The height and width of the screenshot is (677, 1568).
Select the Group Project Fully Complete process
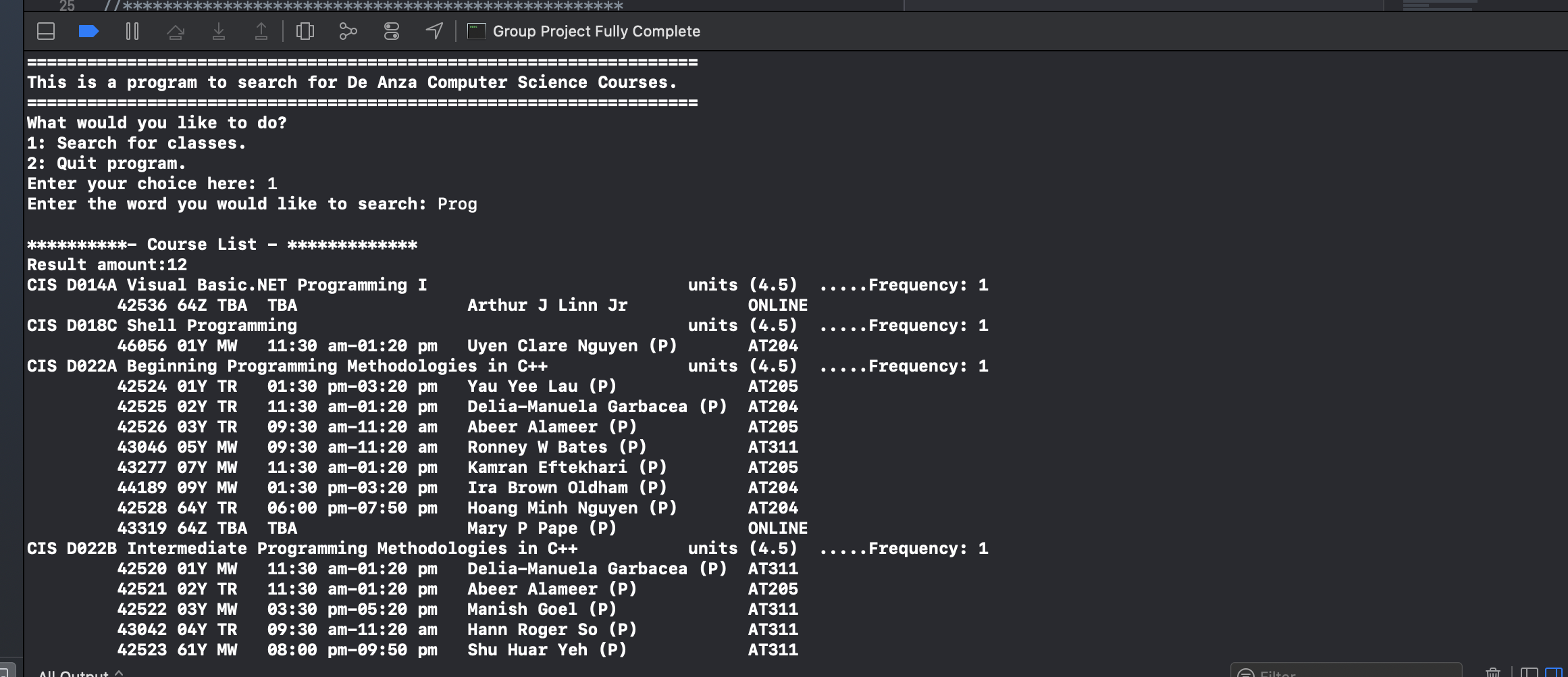tap(596, 31)
